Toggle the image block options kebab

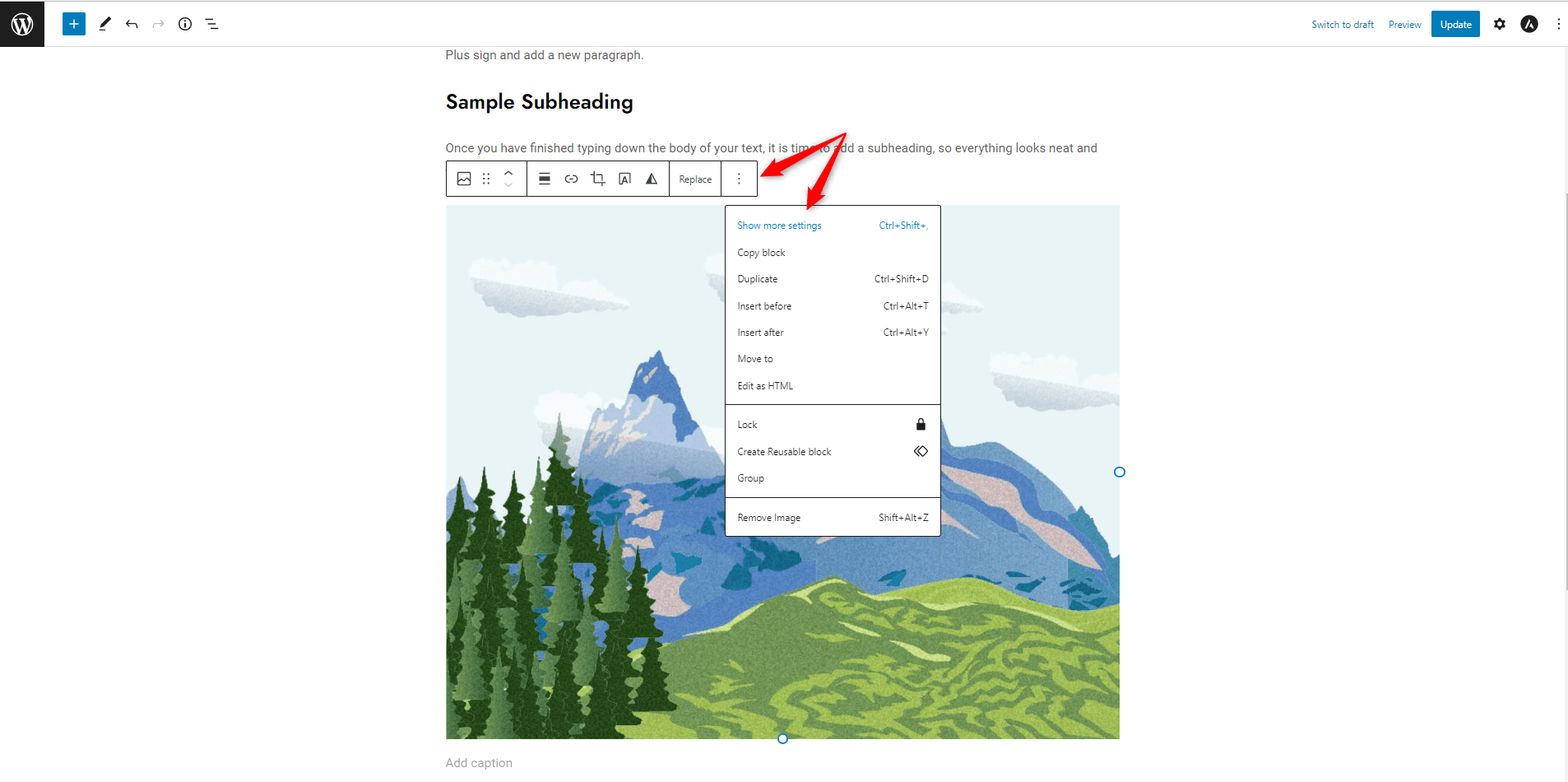739,179
